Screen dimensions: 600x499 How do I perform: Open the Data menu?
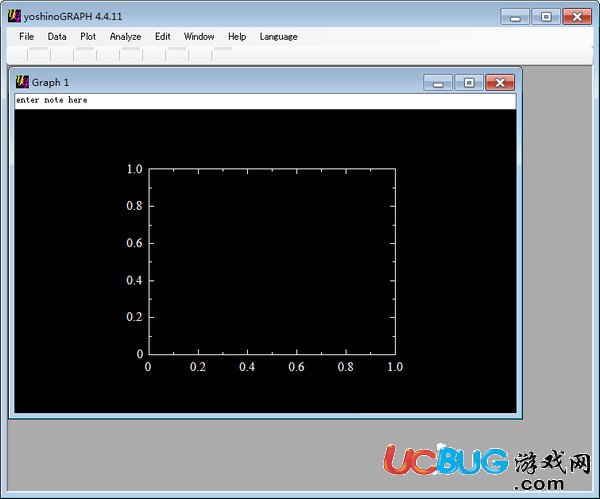(x=57, y=37)
